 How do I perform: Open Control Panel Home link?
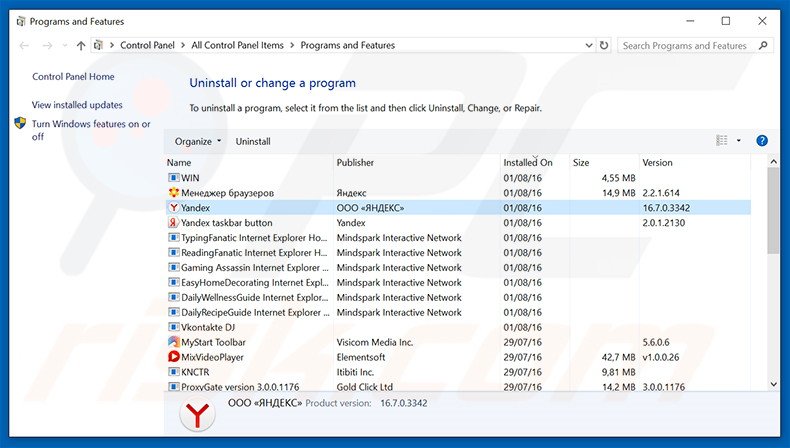click(x=73, y=77)
